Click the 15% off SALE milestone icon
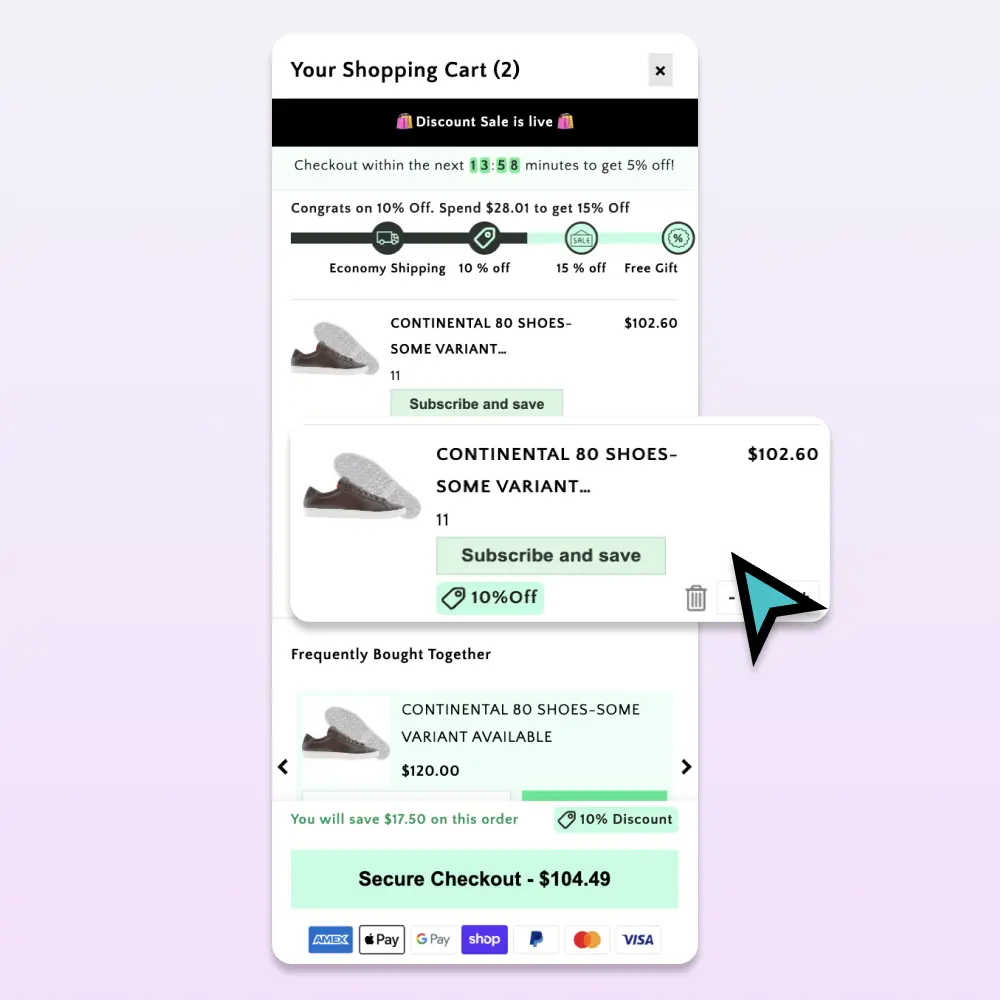The width and height of the screenshot is (1000, 1000). point(582,239)
